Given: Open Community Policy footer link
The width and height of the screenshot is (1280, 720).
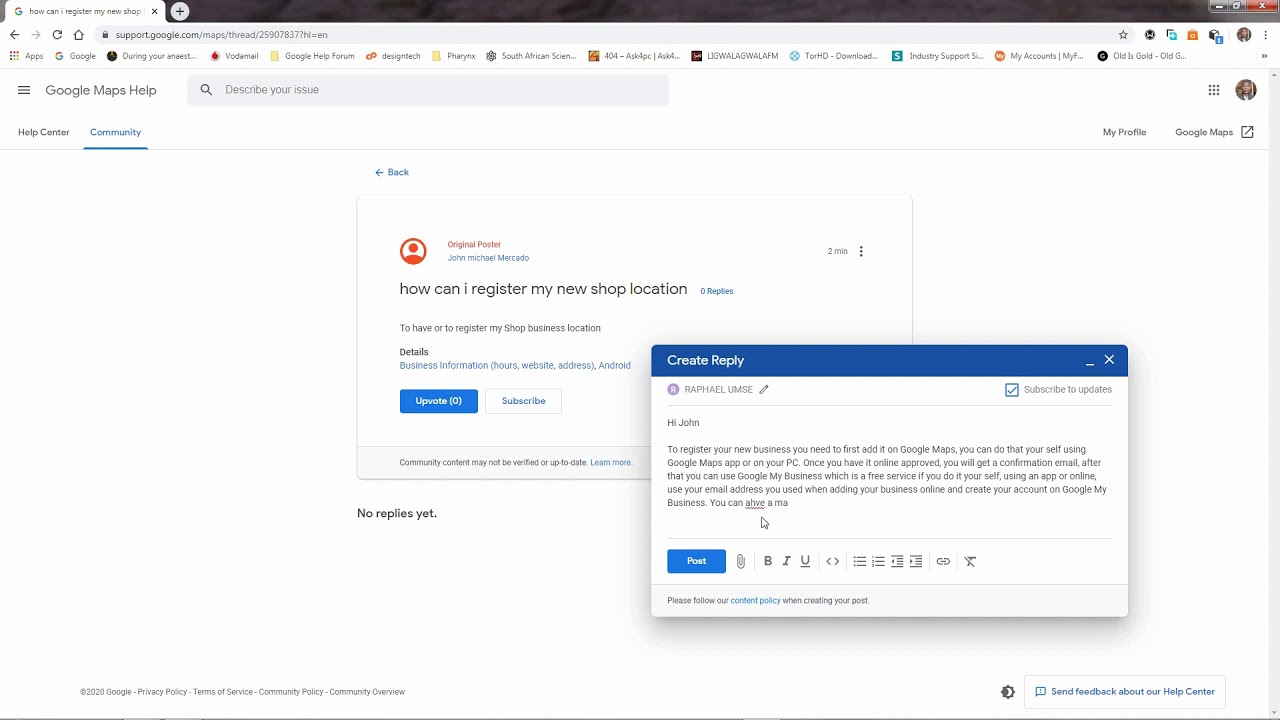Looking at the screenshot, I should [x=291, y=692].
